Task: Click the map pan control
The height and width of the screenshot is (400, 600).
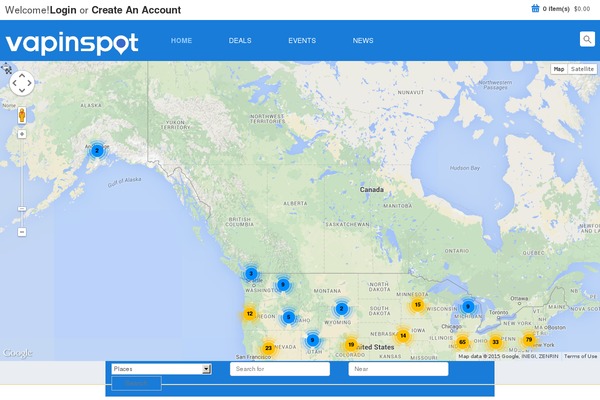Action: (x=22, y=83)
